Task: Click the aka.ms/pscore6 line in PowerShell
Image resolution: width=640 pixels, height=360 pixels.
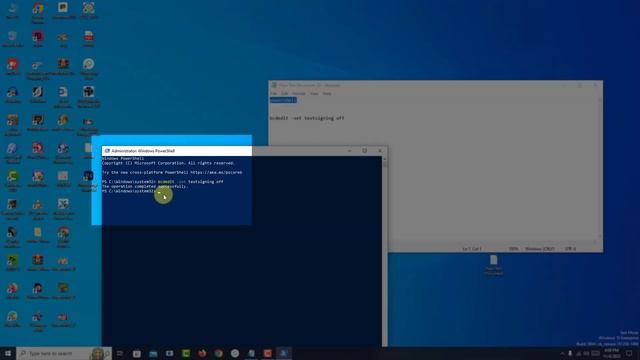Action: point(172,172)
